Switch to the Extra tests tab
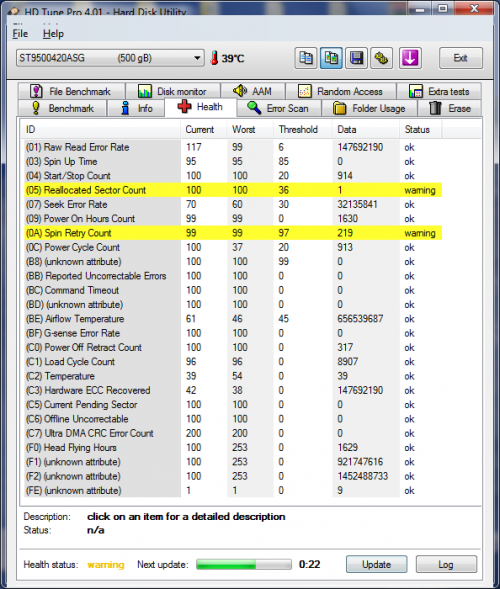This screenshot has width=500, height=589. pyautogui.click(x=439, y=91)
